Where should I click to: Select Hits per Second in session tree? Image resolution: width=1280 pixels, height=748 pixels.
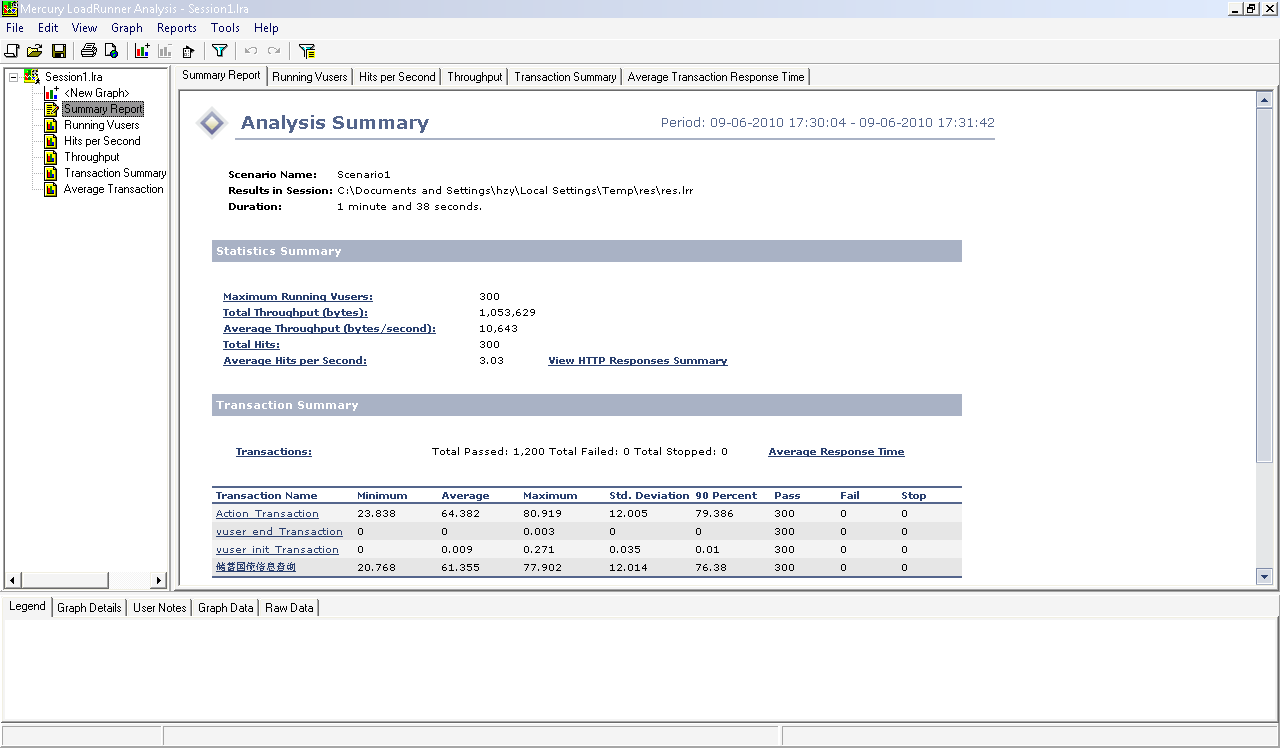102,141
